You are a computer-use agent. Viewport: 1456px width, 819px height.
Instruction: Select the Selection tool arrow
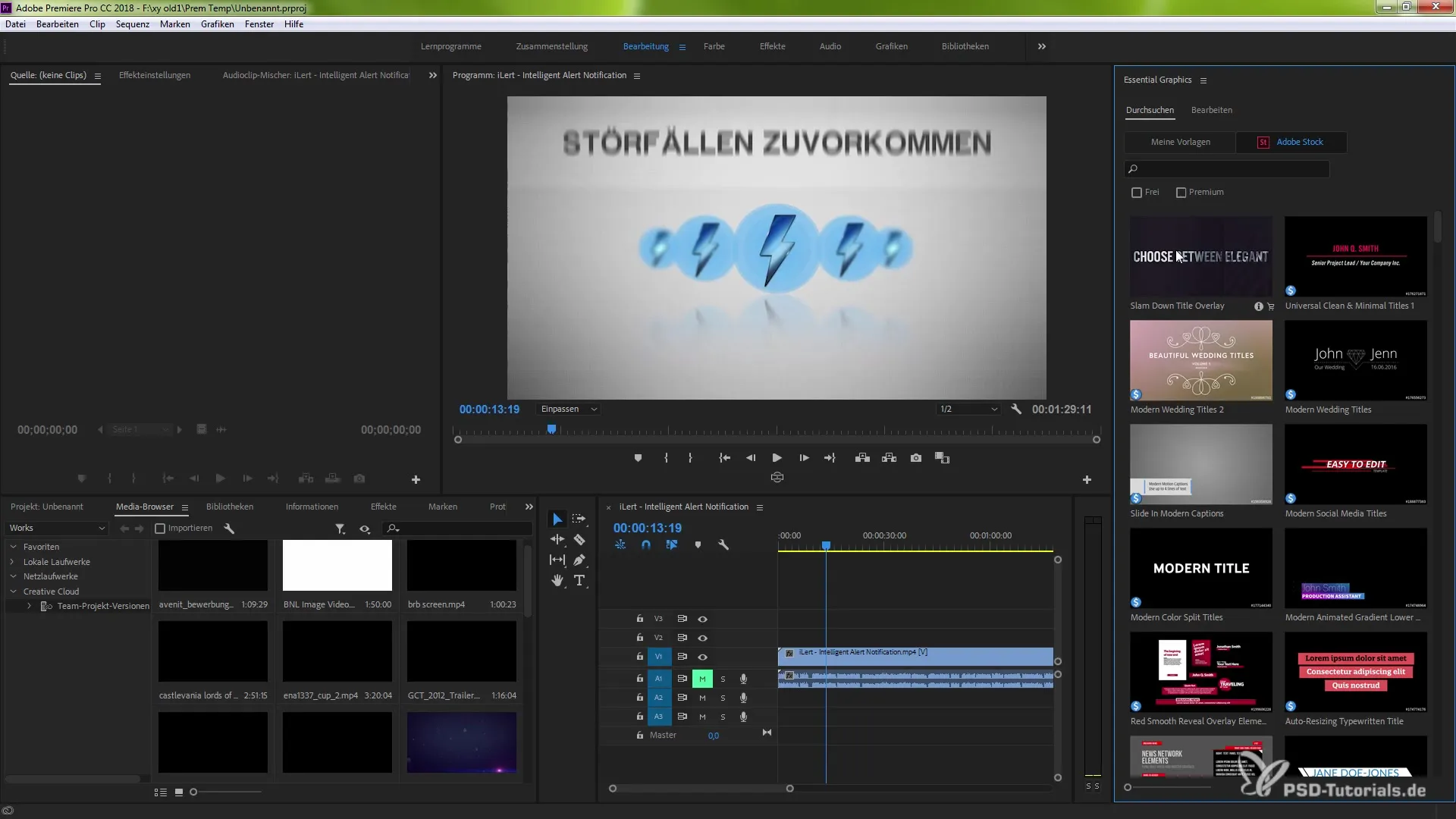pyautogui.click(x=557, y=519)
